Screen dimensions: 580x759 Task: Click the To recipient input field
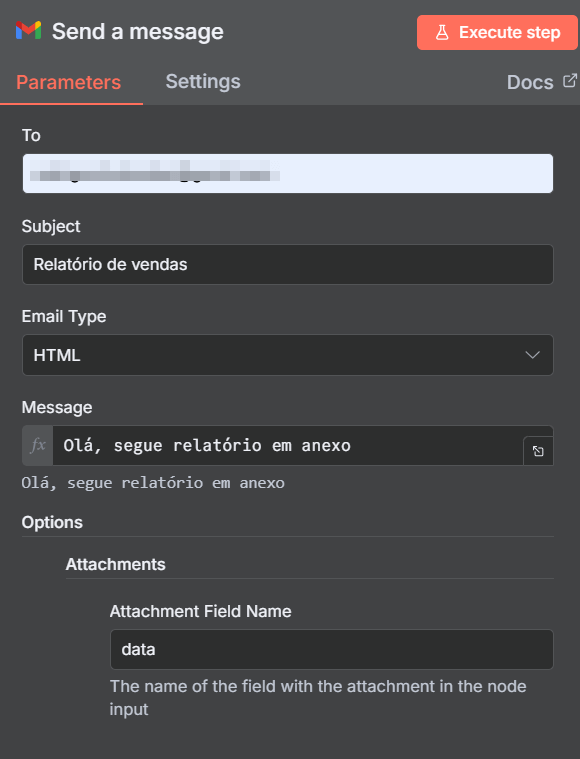click(x=288, y=173)
